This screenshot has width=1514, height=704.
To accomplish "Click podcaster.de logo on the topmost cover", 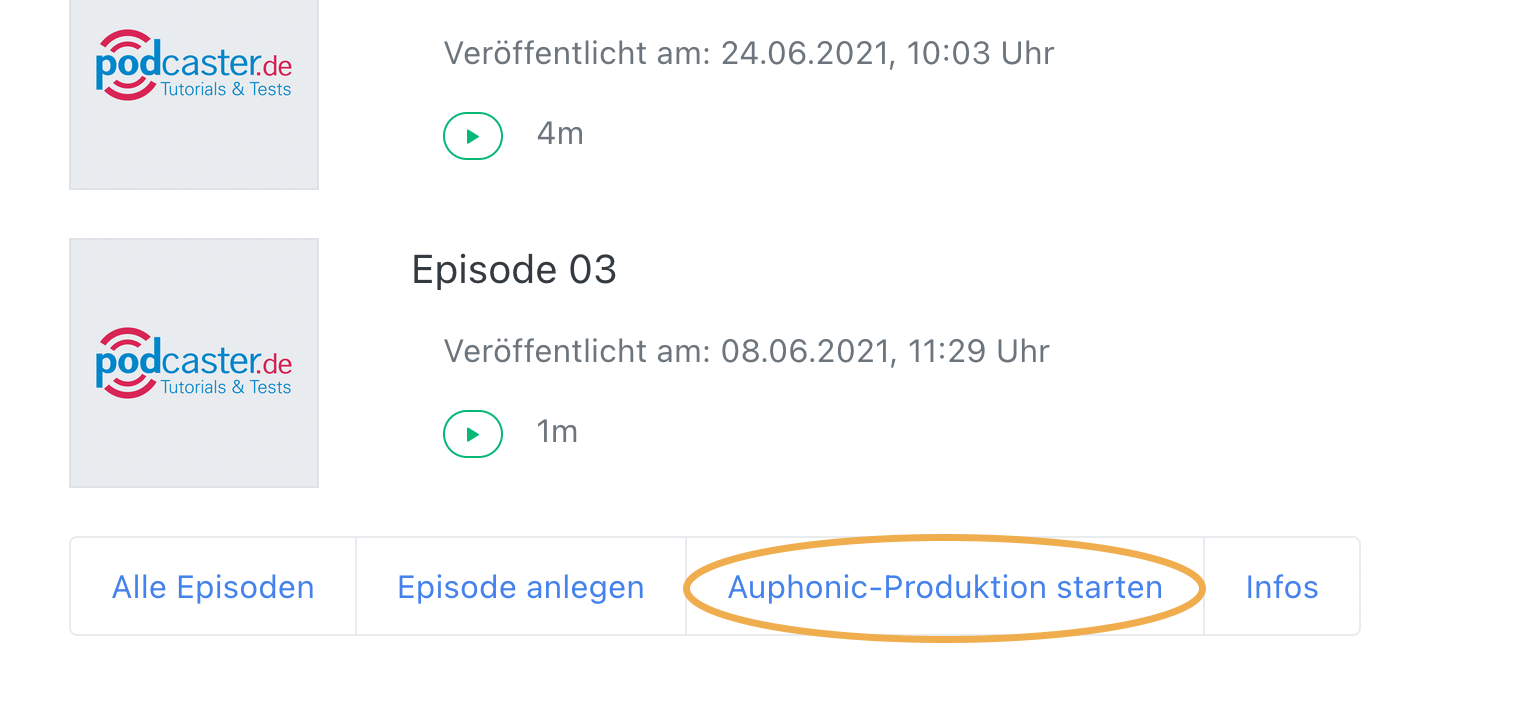I will pos(194,65).
